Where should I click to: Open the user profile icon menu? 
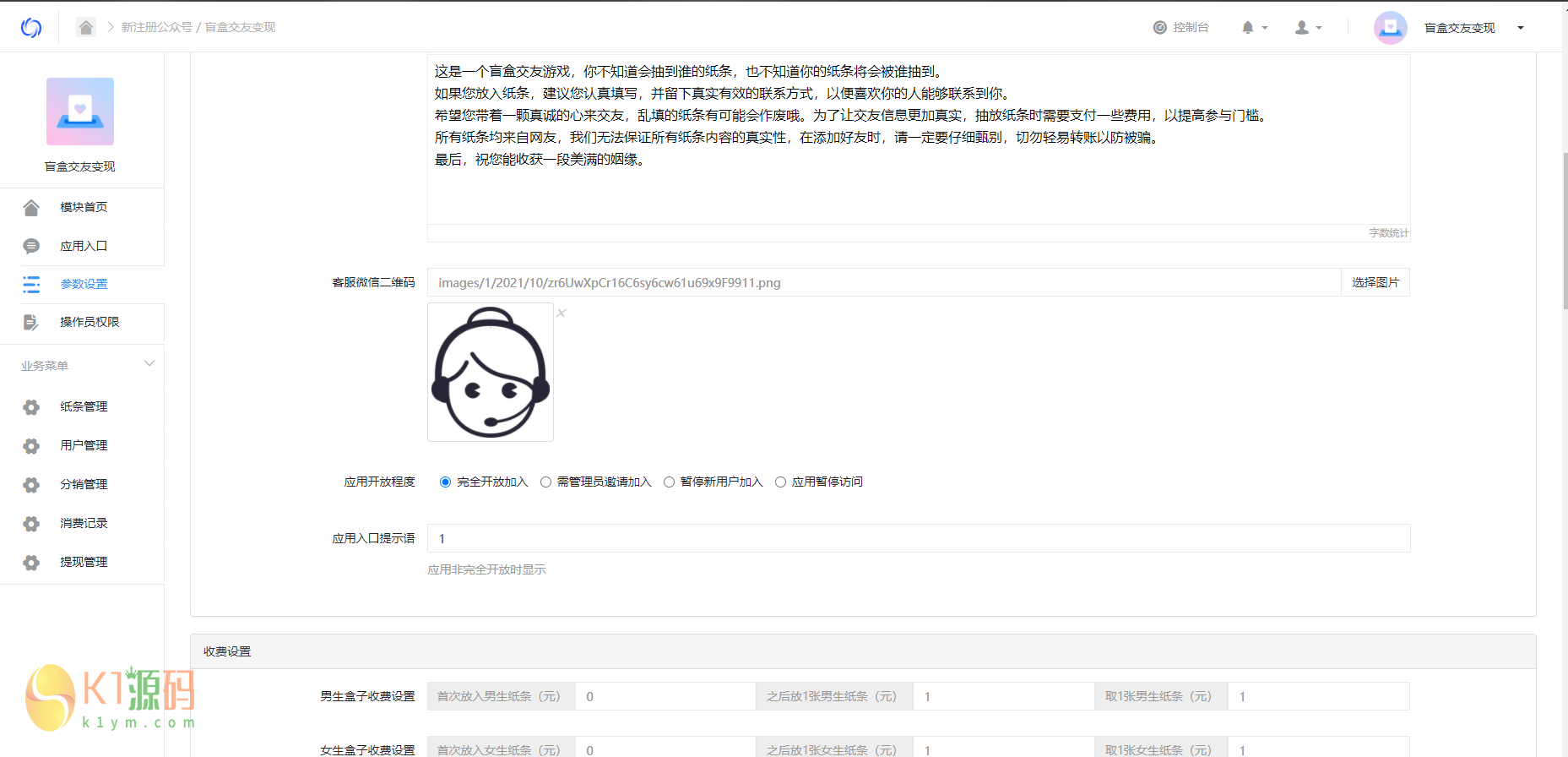click(1302, 28)
